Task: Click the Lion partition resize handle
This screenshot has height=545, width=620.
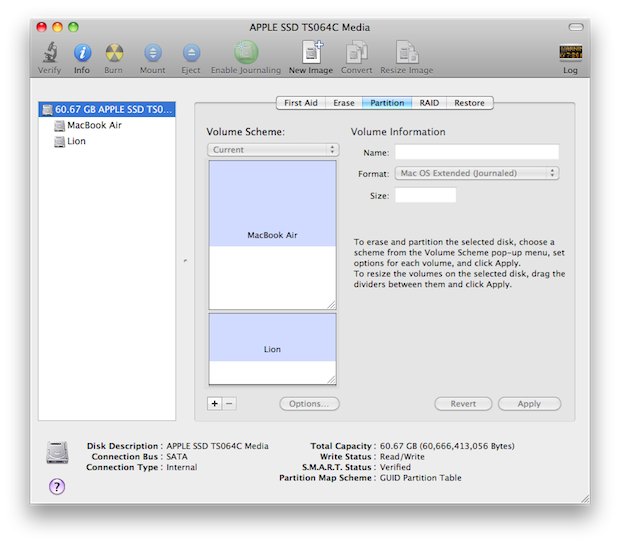Action: coord(331,379)
